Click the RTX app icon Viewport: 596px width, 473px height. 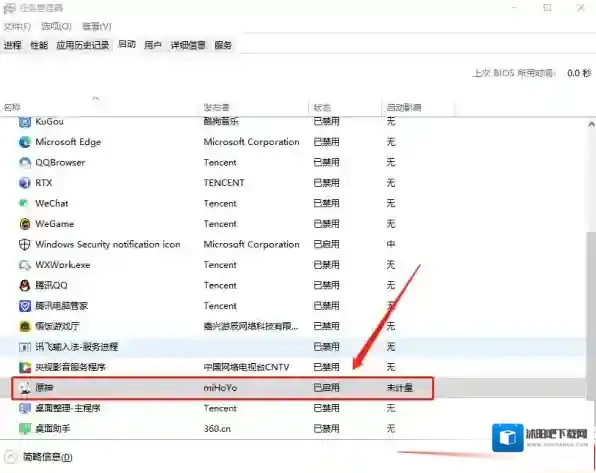(x=25, y=183)
